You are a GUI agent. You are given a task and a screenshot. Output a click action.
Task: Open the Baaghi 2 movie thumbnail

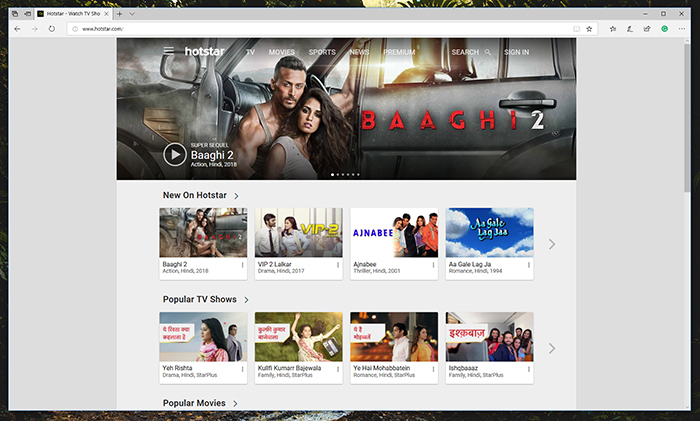point(203,232)
